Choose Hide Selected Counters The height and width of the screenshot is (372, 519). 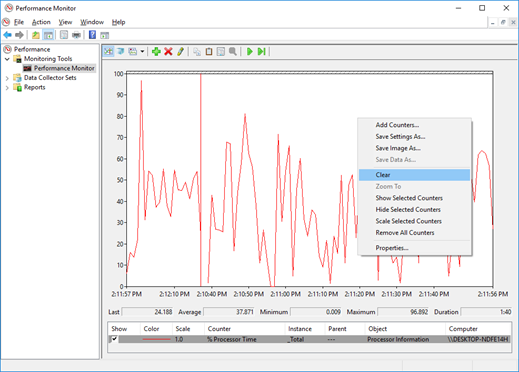pos(414,209)
